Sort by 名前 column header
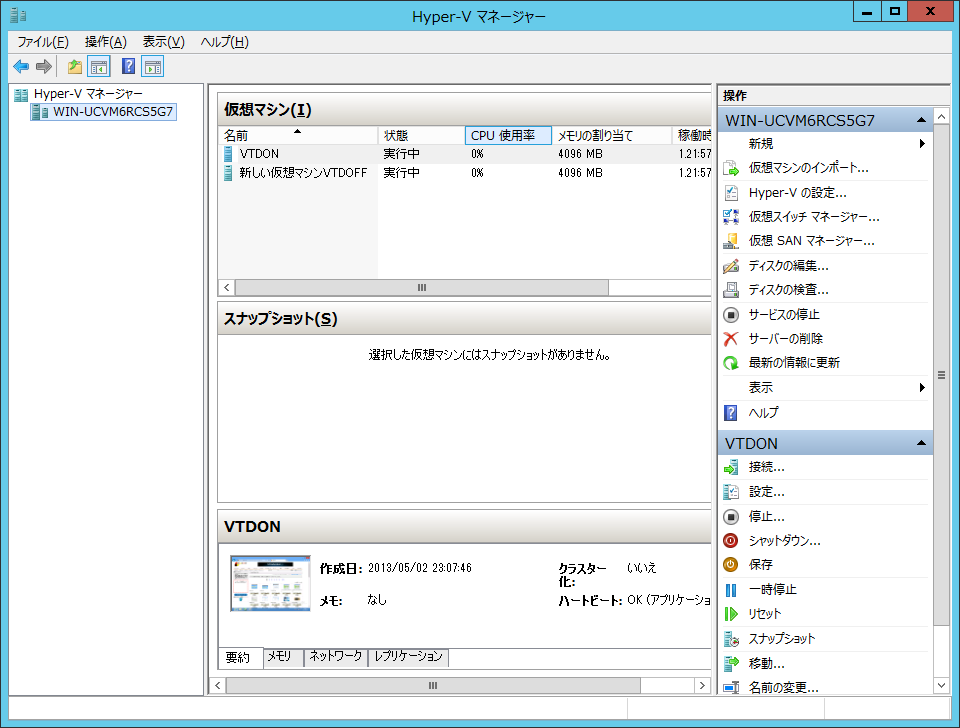 (298, 135)
